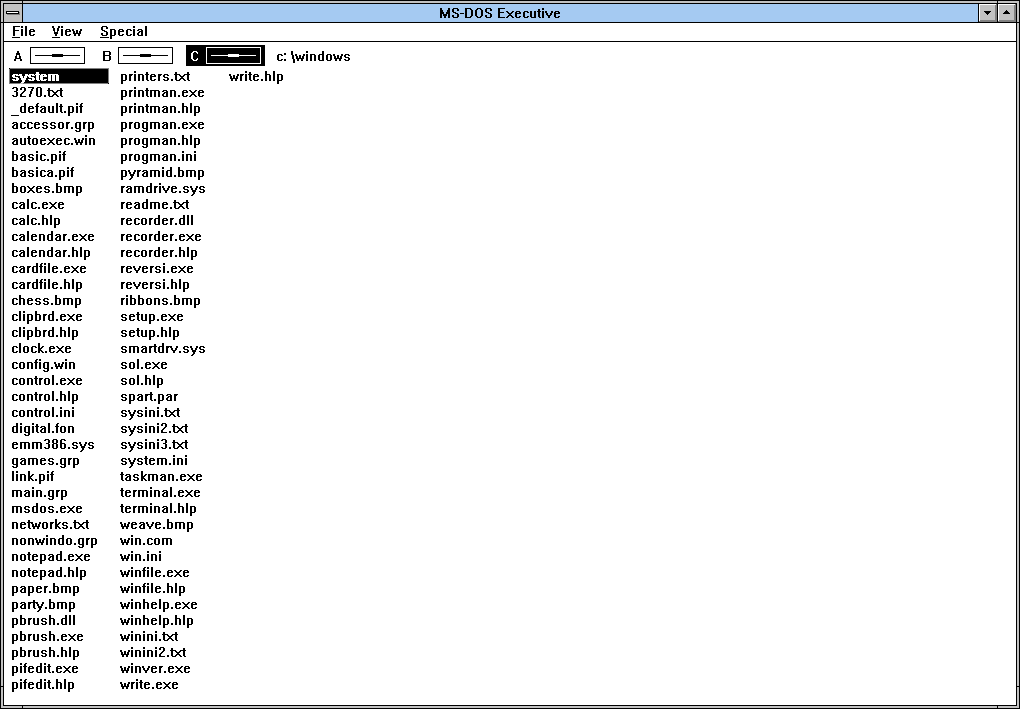Select clock.exe file

[x=41, y=349]
